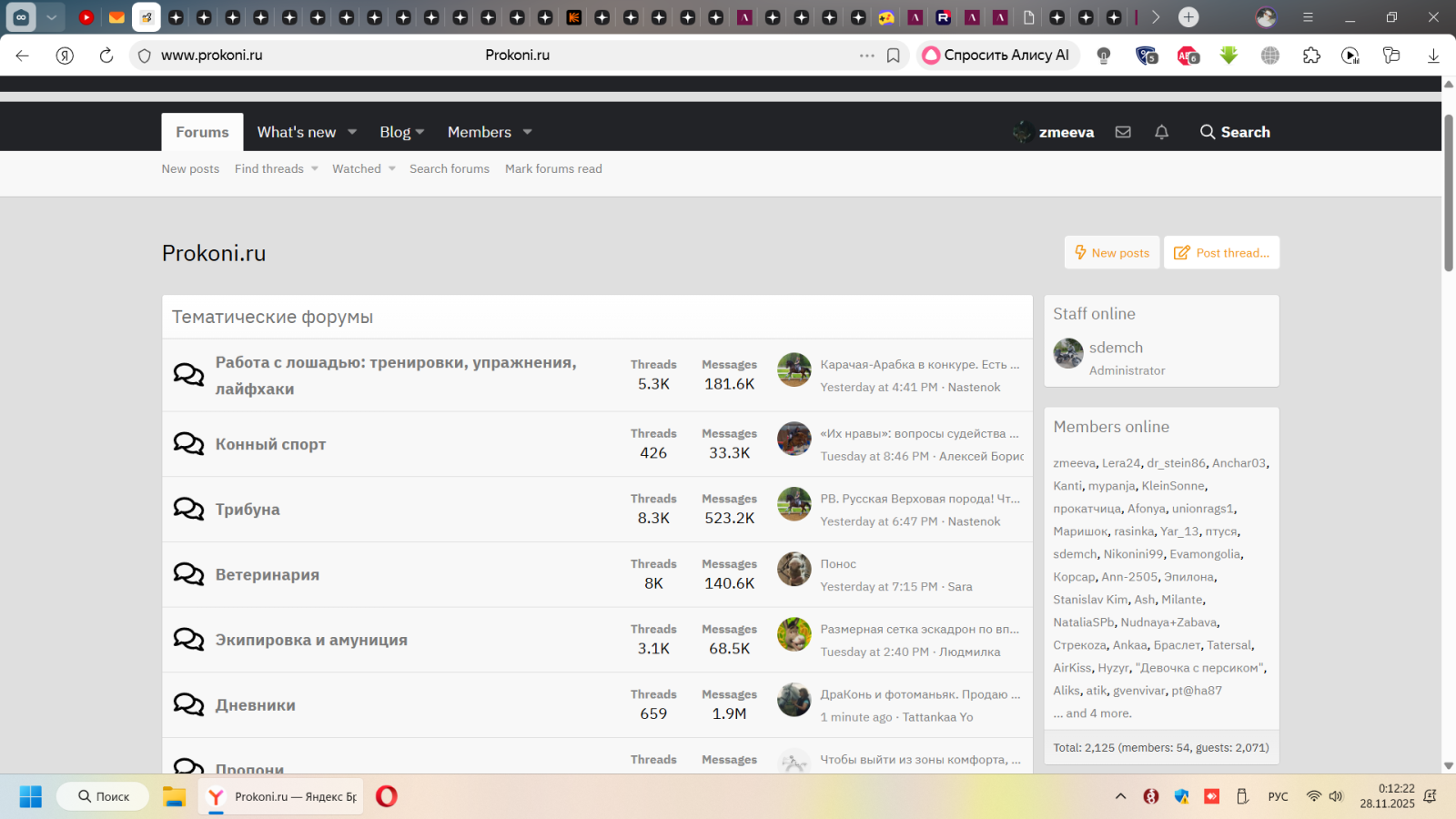The height and width of the screenshot is (819, 1456).
Task: Open browser extensions puzzle icon
Action: click(1311, 56)
